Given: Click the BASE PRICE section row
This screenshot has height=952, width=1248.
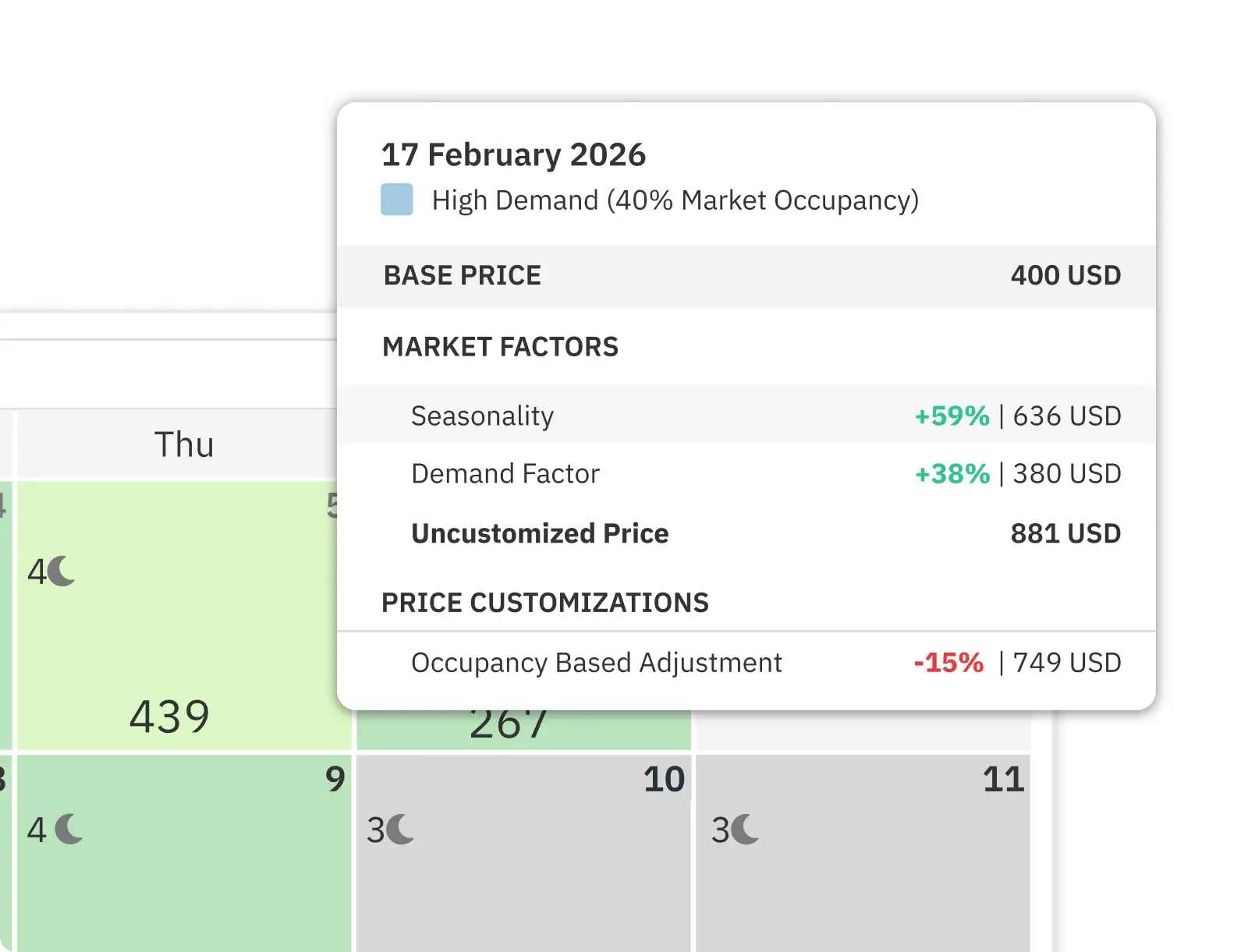Looking at the screenshot, I should (x=462, y=275).
